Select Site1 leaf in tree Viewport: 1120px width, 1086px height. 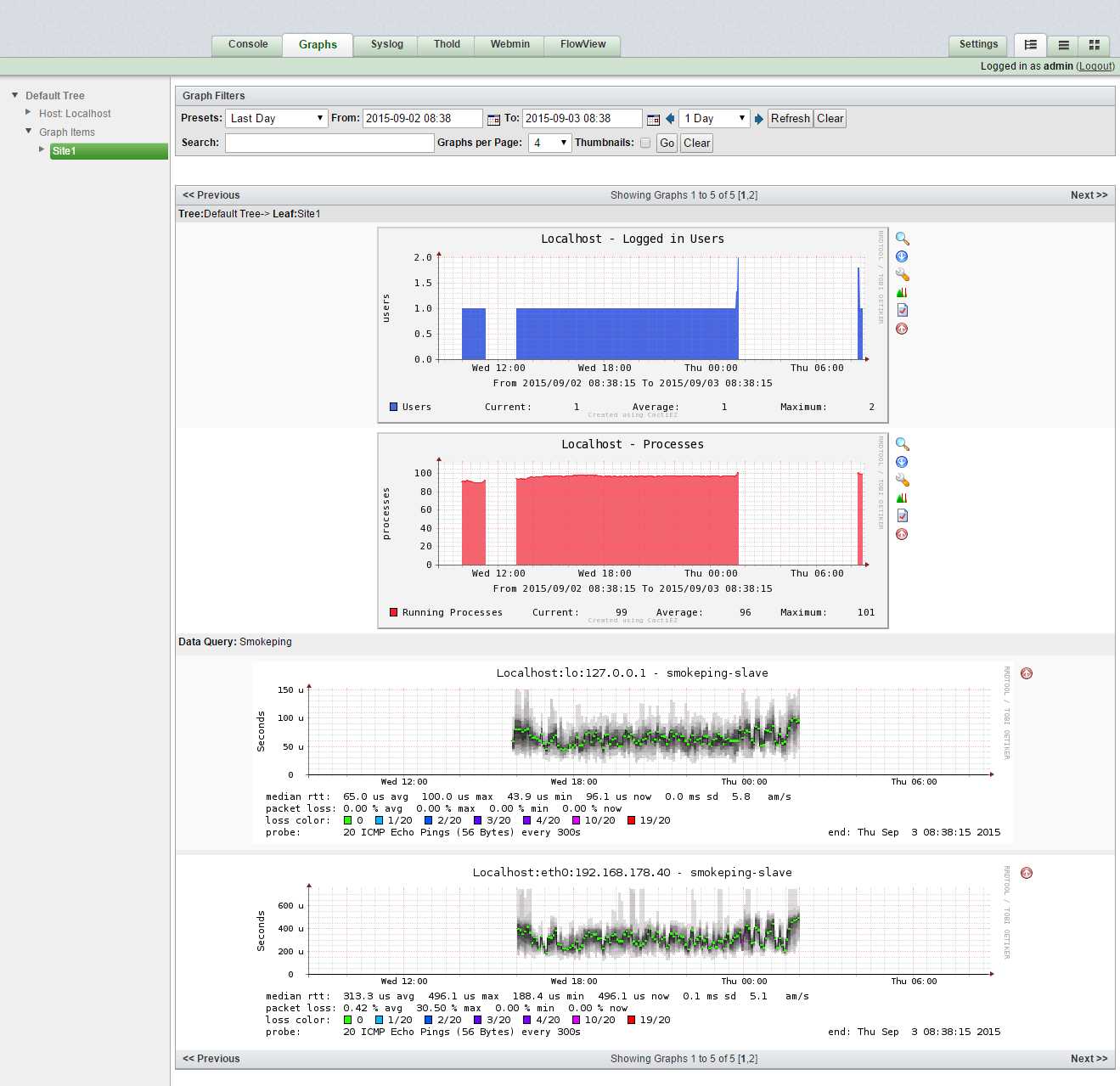[x=109, y=151]
